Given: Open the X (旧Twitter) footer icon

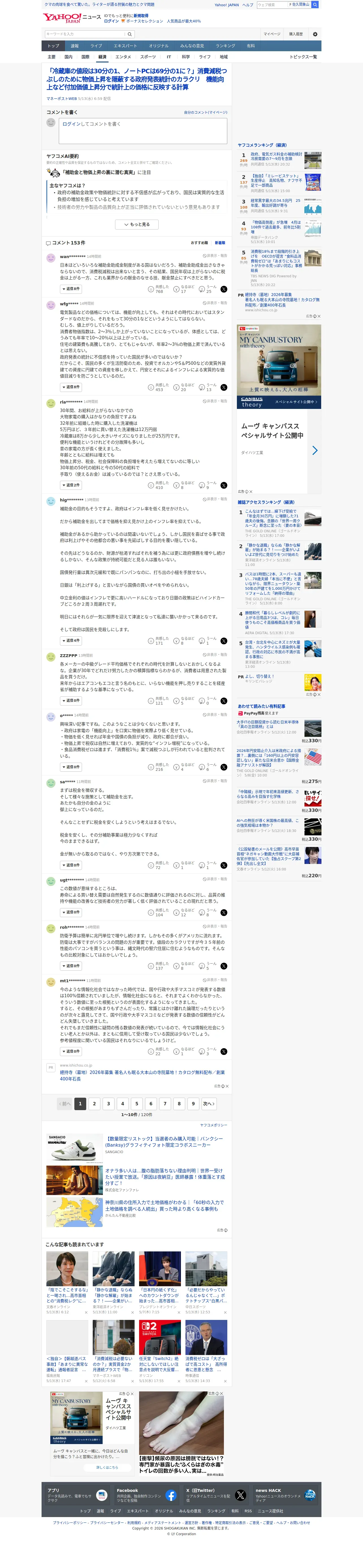Looking at the screenshot, I should coord(240,1495).
